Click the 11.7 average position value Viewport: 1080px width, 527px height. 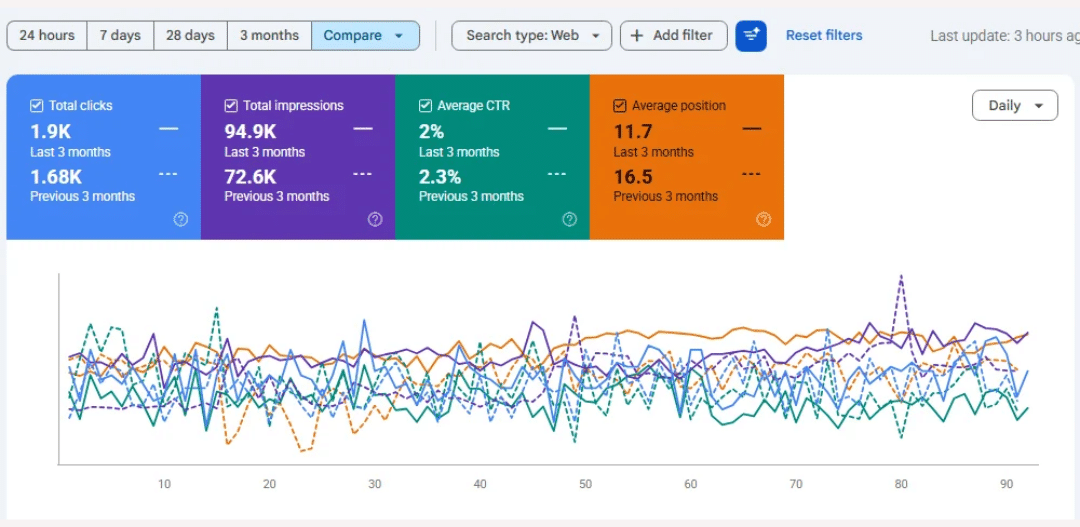[x=632, y=131]
